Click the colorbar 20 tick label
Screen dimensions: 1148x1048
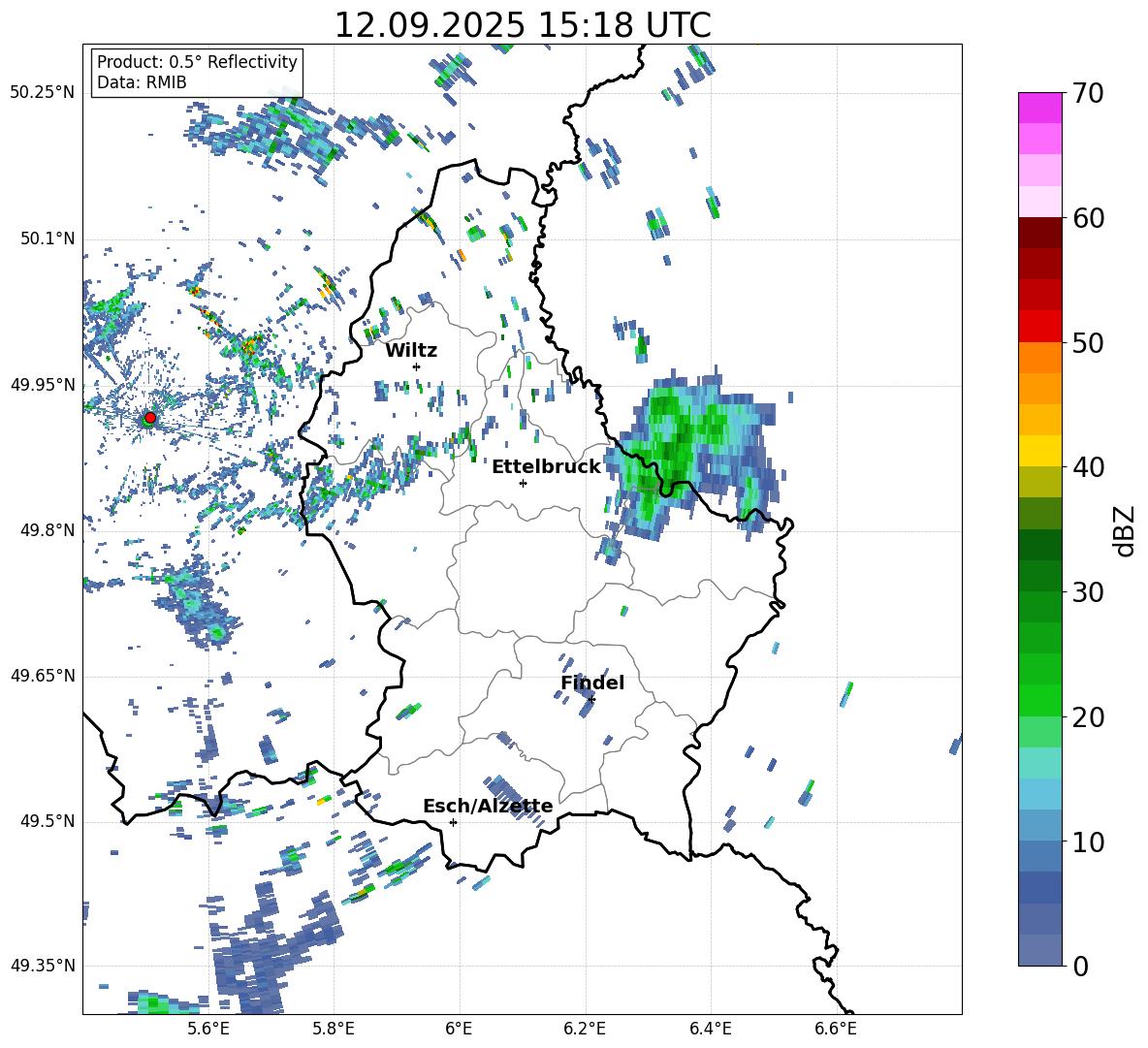click(x=1089, y=717)
